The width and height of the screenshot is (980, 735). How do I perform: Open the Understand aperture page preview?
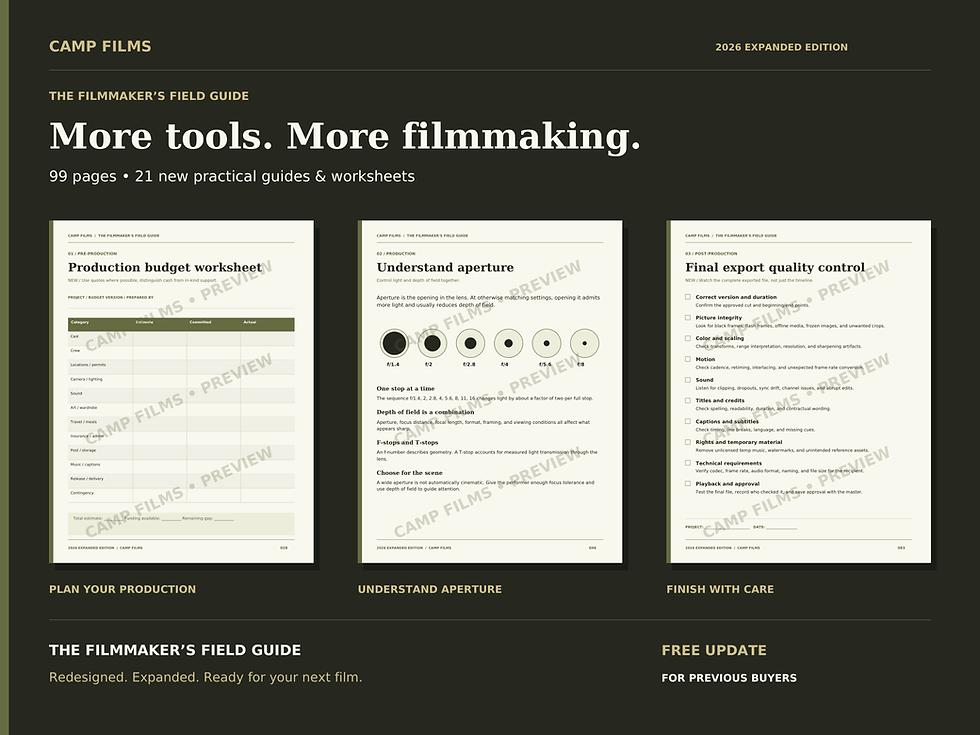pyautogui.click(x=490, y=391)
